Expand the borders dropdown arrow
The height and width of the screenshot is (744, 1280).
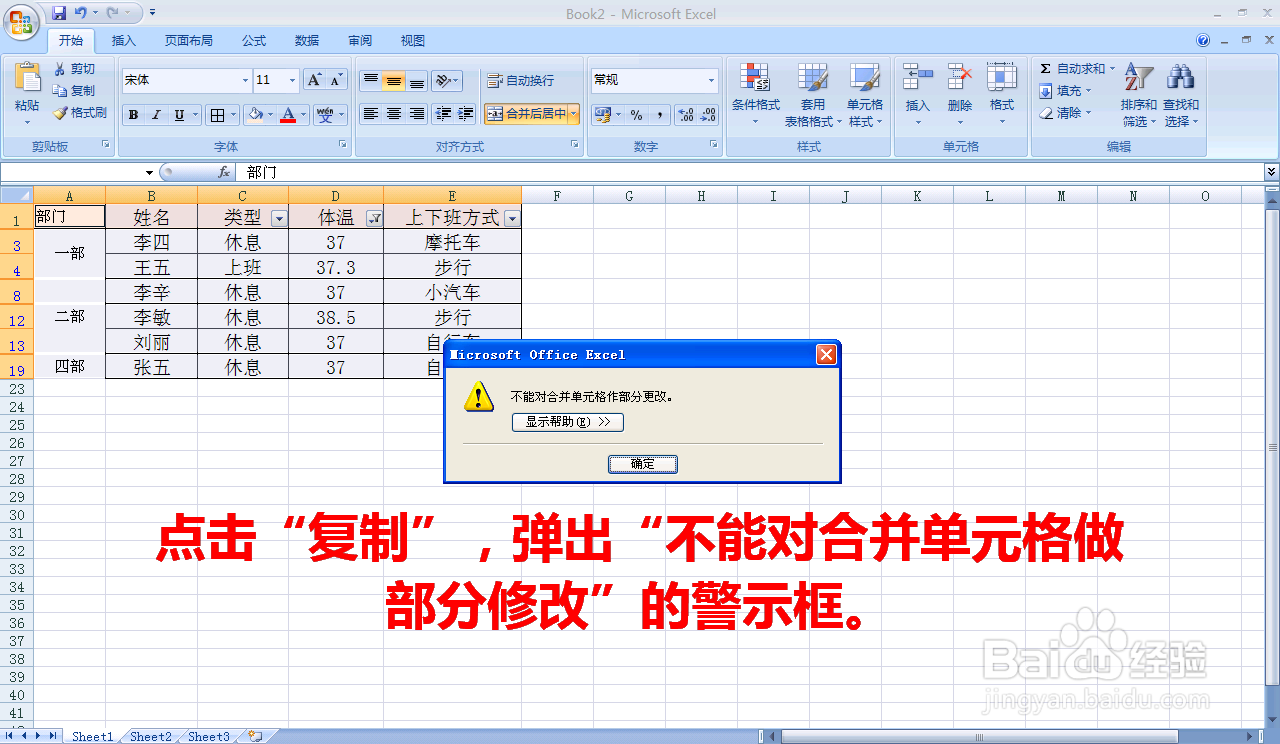pyautogui.click(x=233, y=115)
